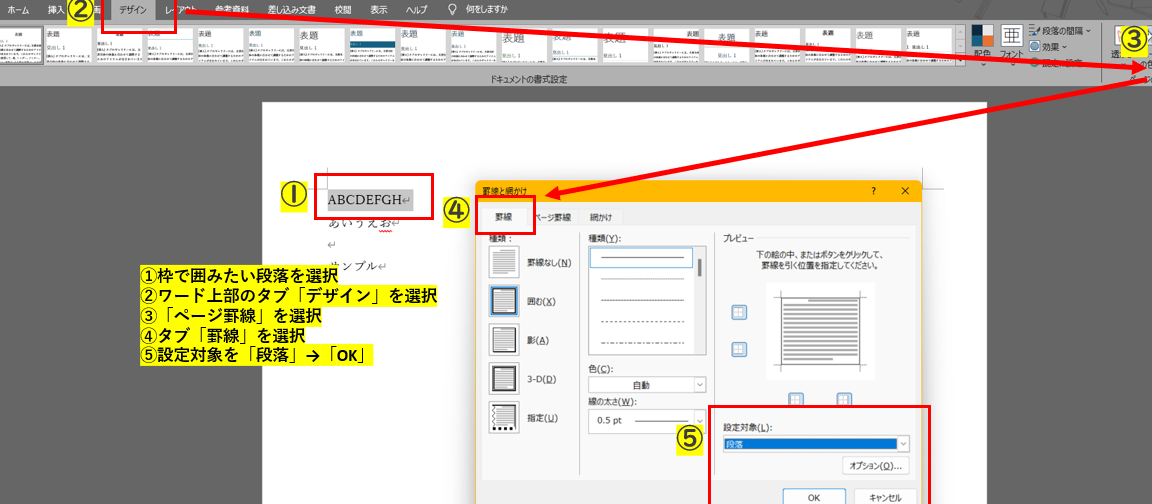Viewport: 1152px width, 504px height.
Task: Open the 挿入 ribbon tab
Action: (56, 10)
